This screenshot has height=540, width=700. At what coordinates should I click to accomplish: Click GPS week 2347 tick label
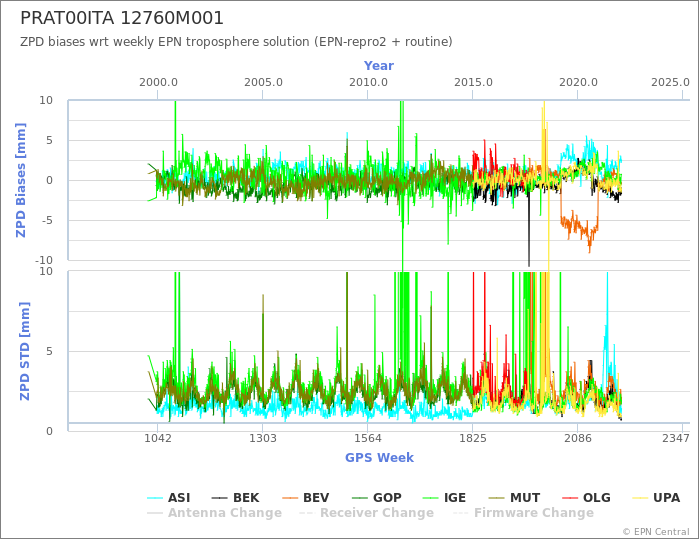676,438
